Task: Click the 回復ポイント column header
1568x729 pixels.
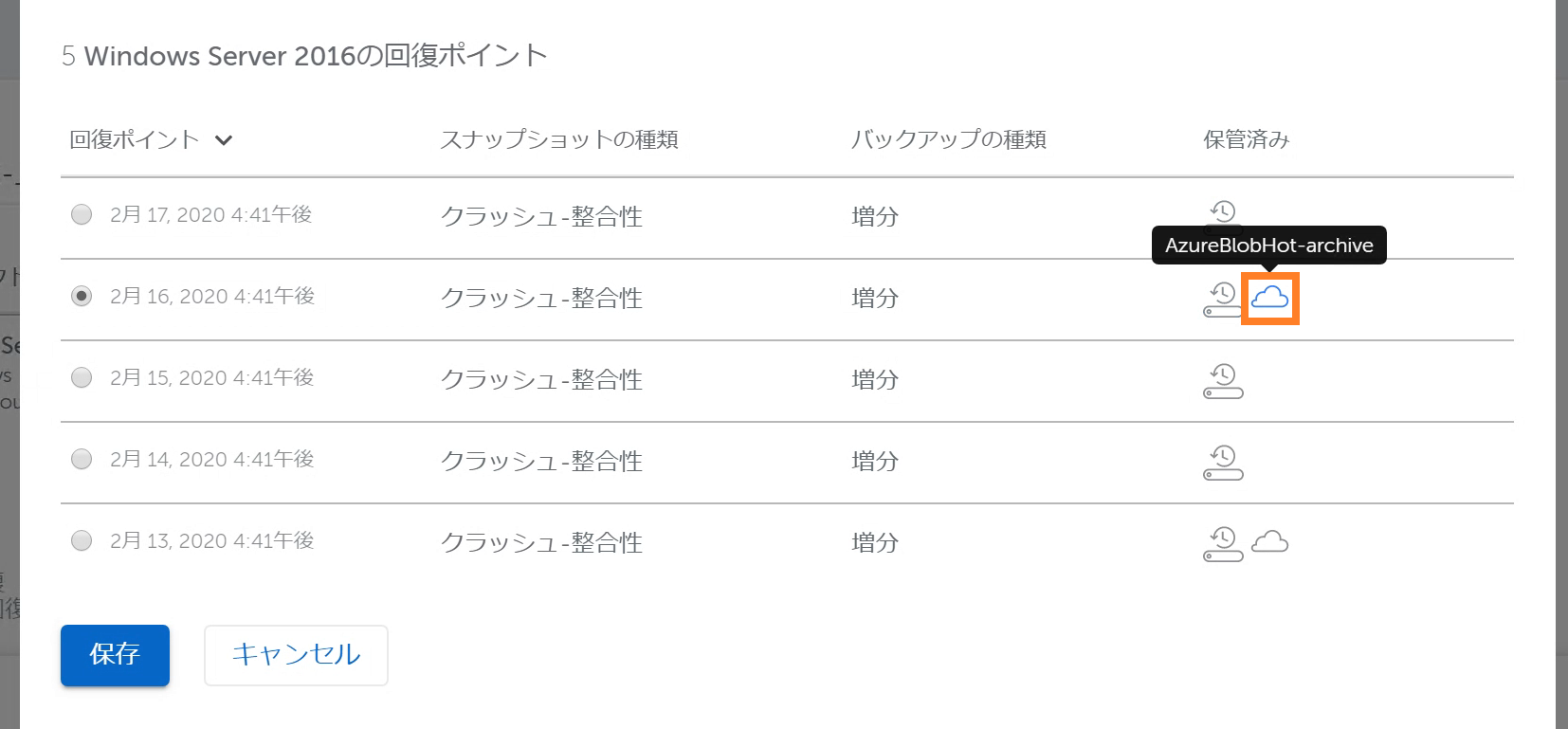Action: pos(135,139)
